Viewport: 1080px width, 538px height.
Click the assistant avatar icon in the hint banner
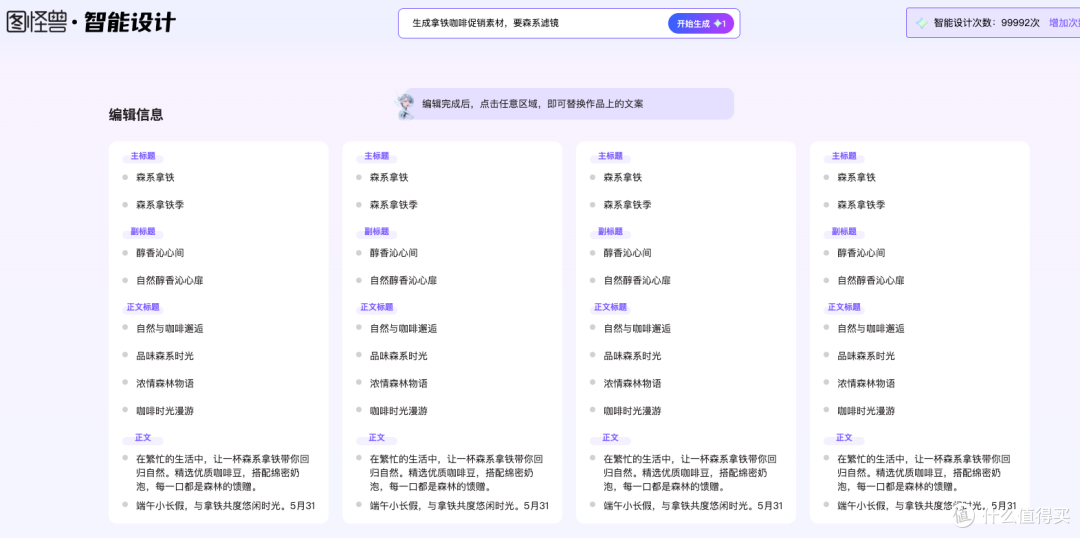click(x=405, y=105)
